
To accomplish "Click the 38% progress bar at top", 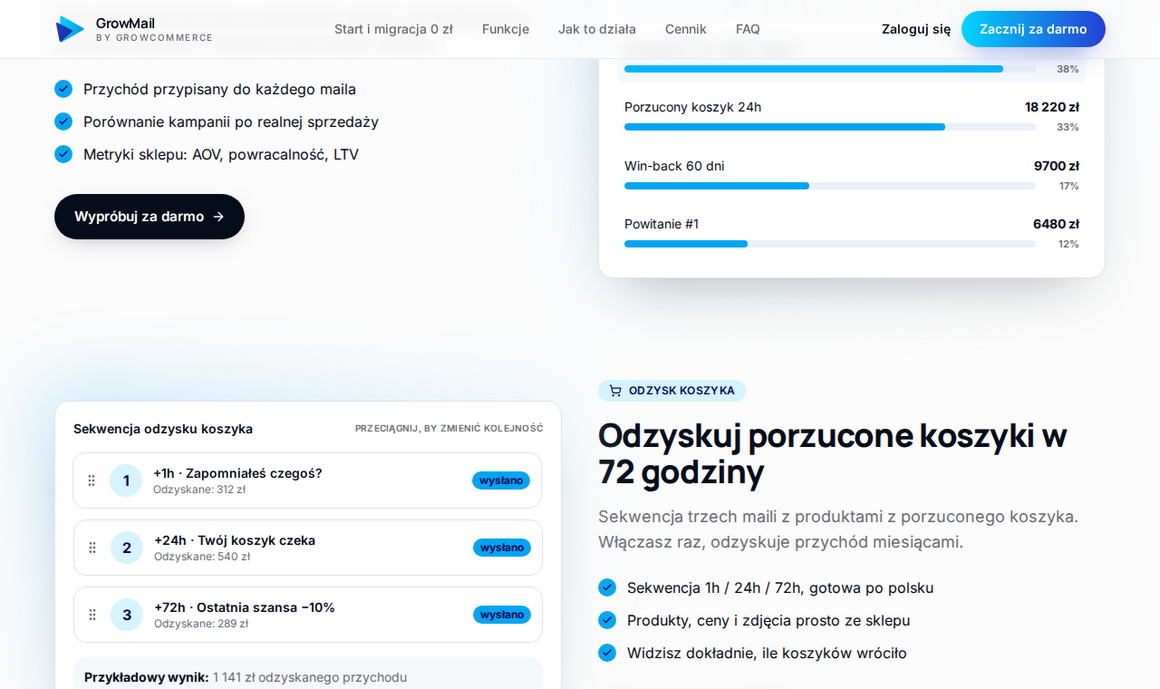I will point(829,69).
